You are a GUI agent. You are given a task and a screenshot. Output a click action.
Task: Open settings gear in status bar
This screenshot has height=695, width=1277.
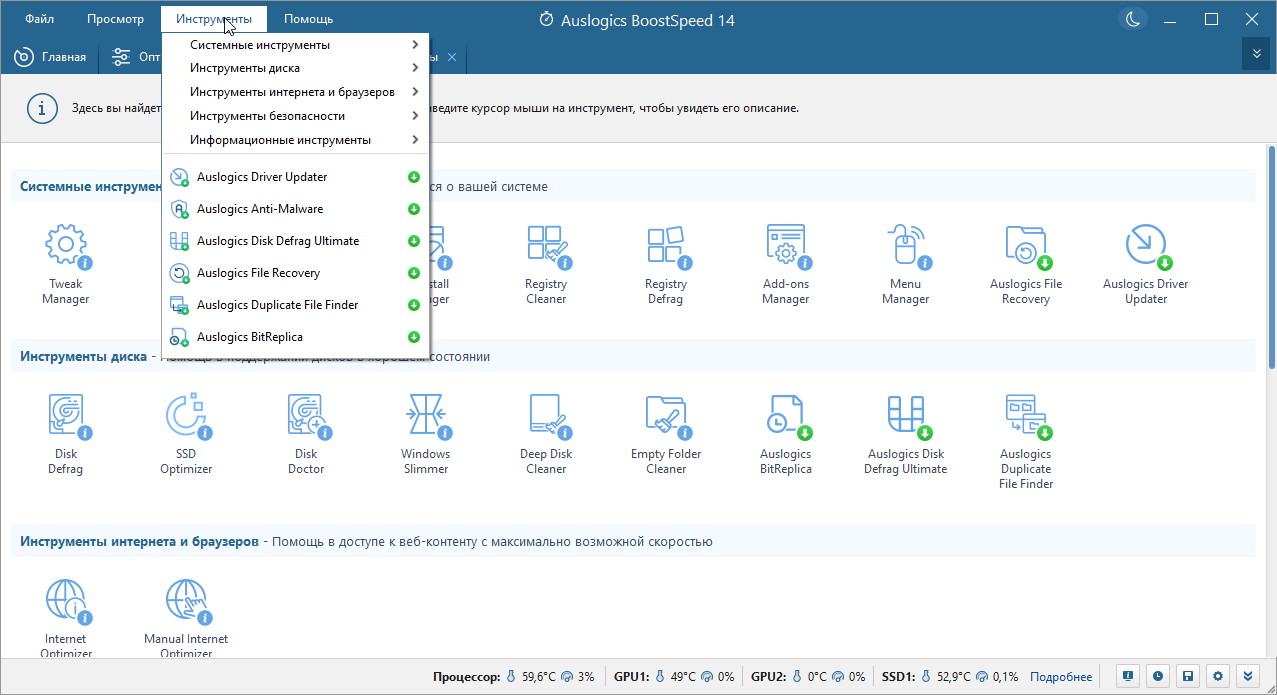point(1217,676)
